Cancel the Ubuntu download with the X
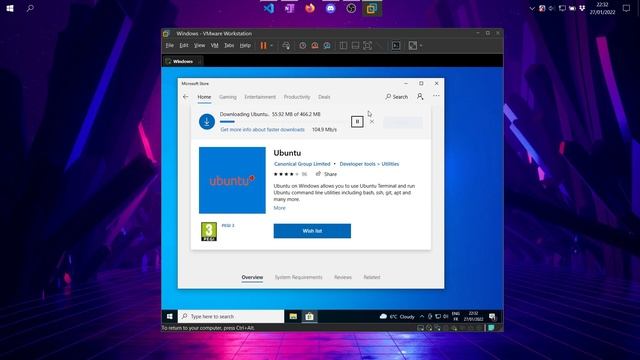640x360 pixels. 372,122
